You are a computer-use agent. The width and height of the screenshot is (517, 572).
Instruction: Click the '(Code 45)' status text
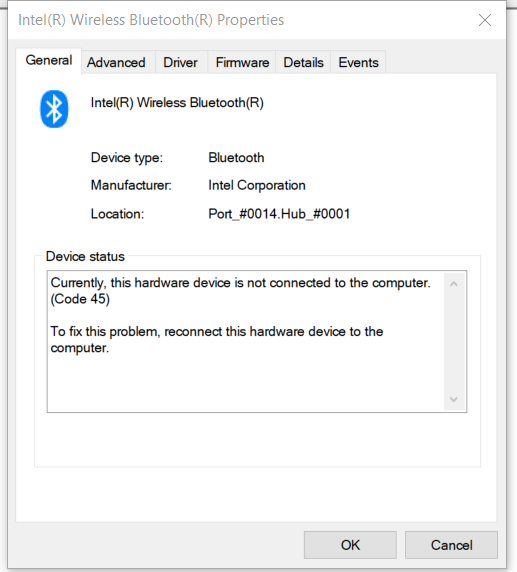(x=80, y=299)
